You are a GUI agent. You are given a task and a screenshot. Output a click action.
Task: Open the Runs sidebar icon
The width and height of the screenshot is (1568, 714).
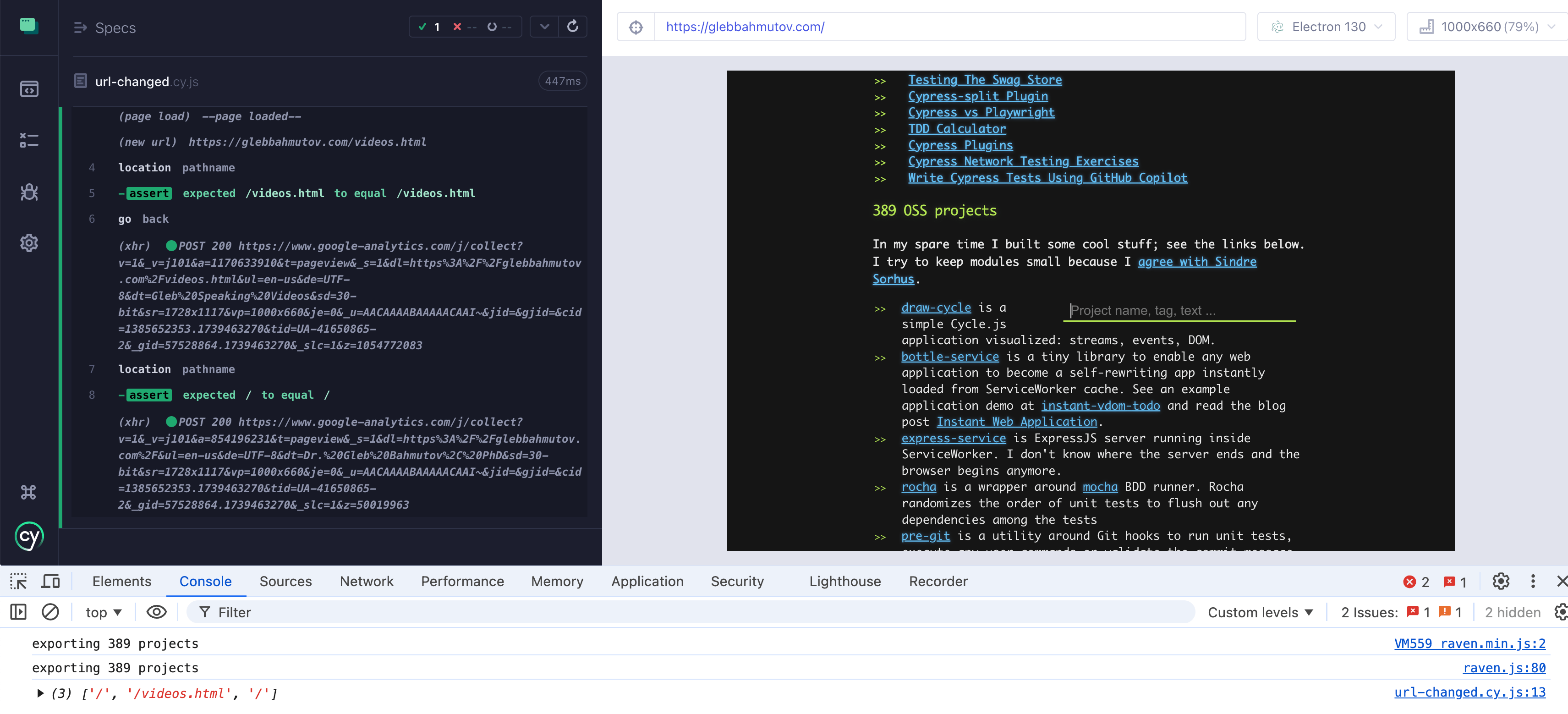pyautogui.click(x=28, y=140)
